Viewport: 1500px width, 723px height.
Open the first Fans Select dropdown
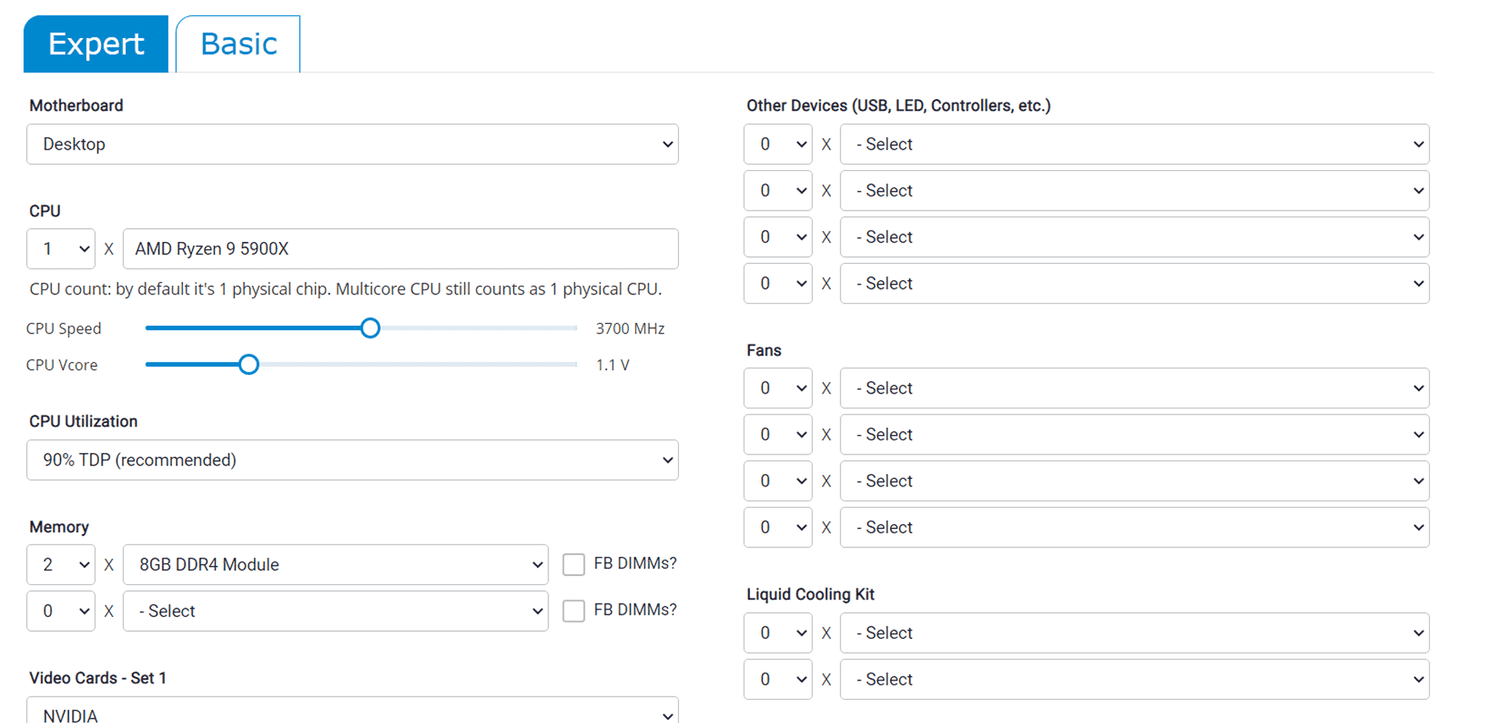tap(1134, 388)
